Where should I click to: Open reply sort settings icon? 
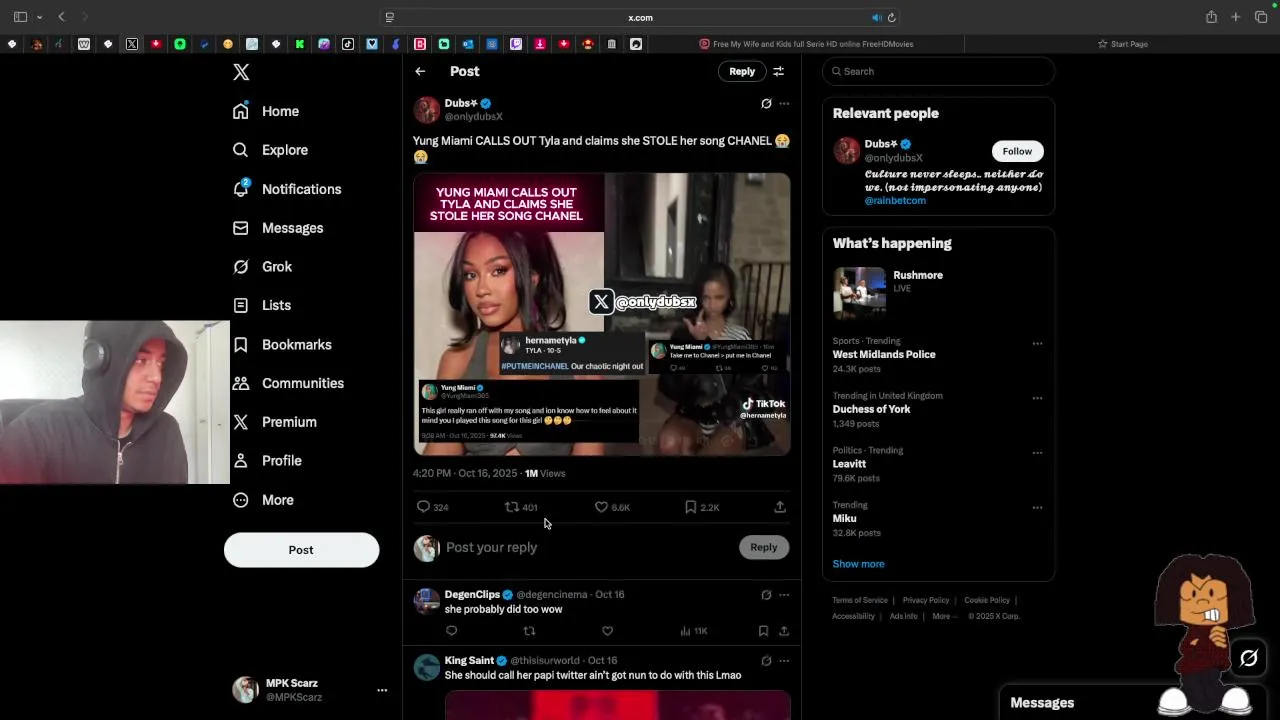tap(778, 71)
